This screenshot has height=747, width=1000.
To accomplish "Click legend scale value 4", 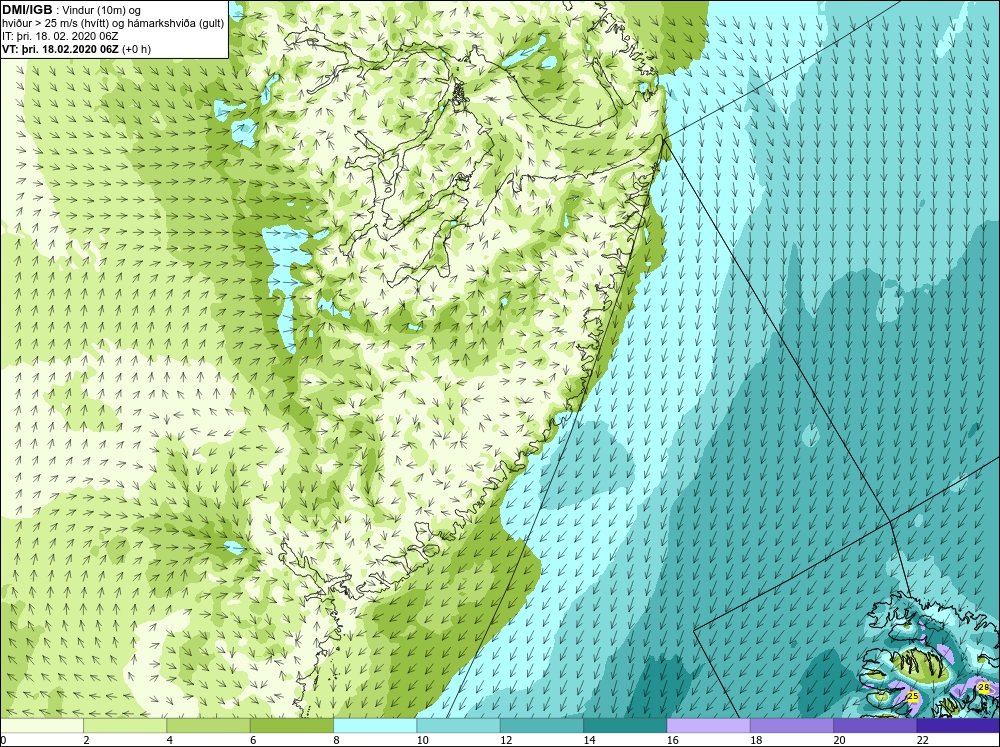I will 170,740.
